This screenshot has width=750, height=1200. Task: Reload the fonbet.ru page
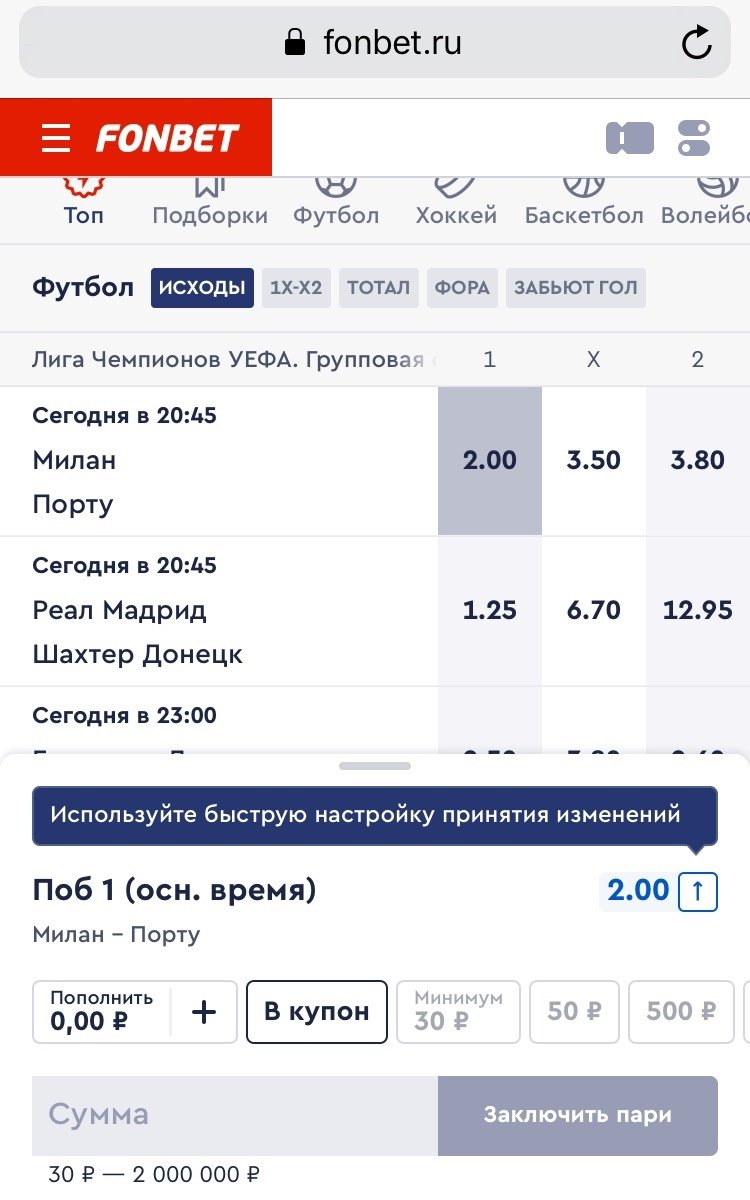pos(696,42)
